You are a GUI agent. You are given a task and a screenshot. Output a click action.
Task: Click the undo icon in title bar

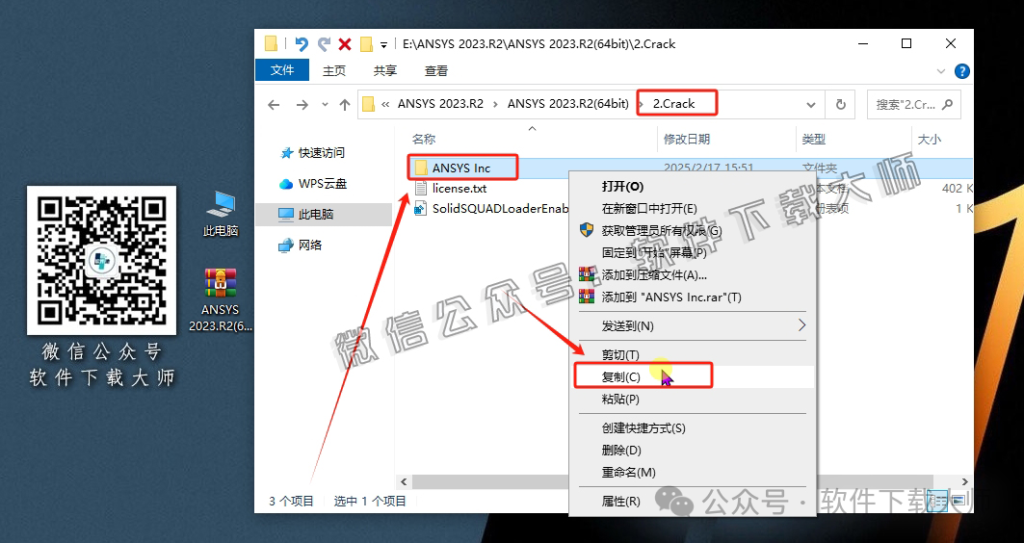pos(301,44)
